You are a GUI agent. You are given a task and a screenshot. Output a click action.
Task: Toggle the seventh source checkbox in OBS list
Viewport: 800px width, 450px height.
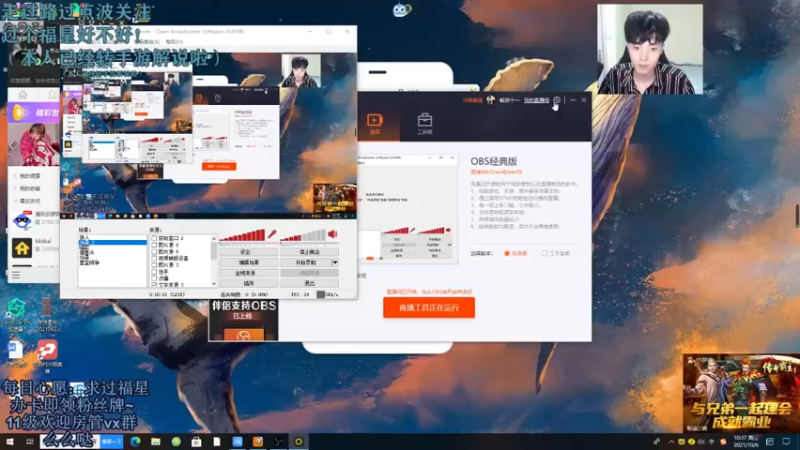click(x=154, y=278)
